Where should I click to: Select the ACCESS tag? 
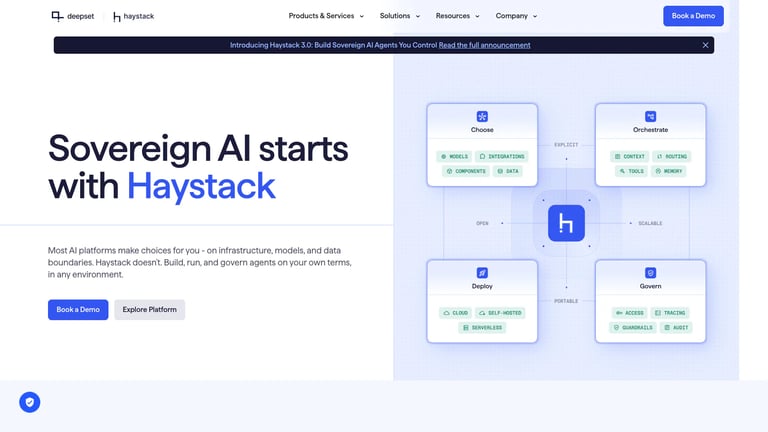pos(629,313)
